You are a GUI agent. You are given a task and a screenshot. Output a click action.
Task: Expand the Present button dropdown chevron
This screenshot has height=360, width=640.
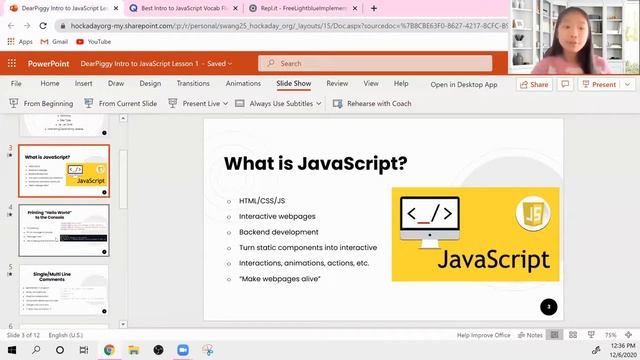(627, 84)
